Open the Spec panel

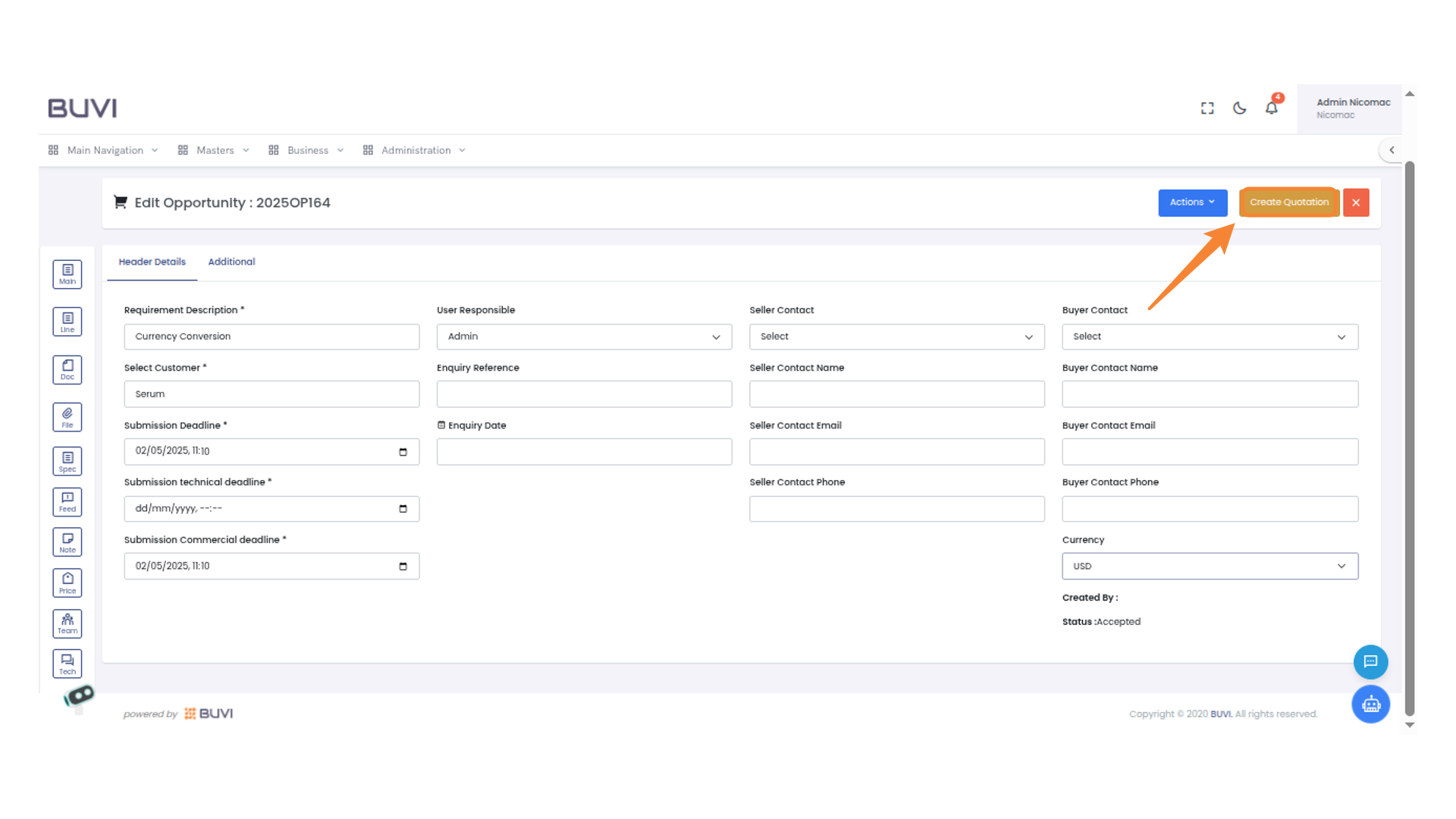point(67,460)
